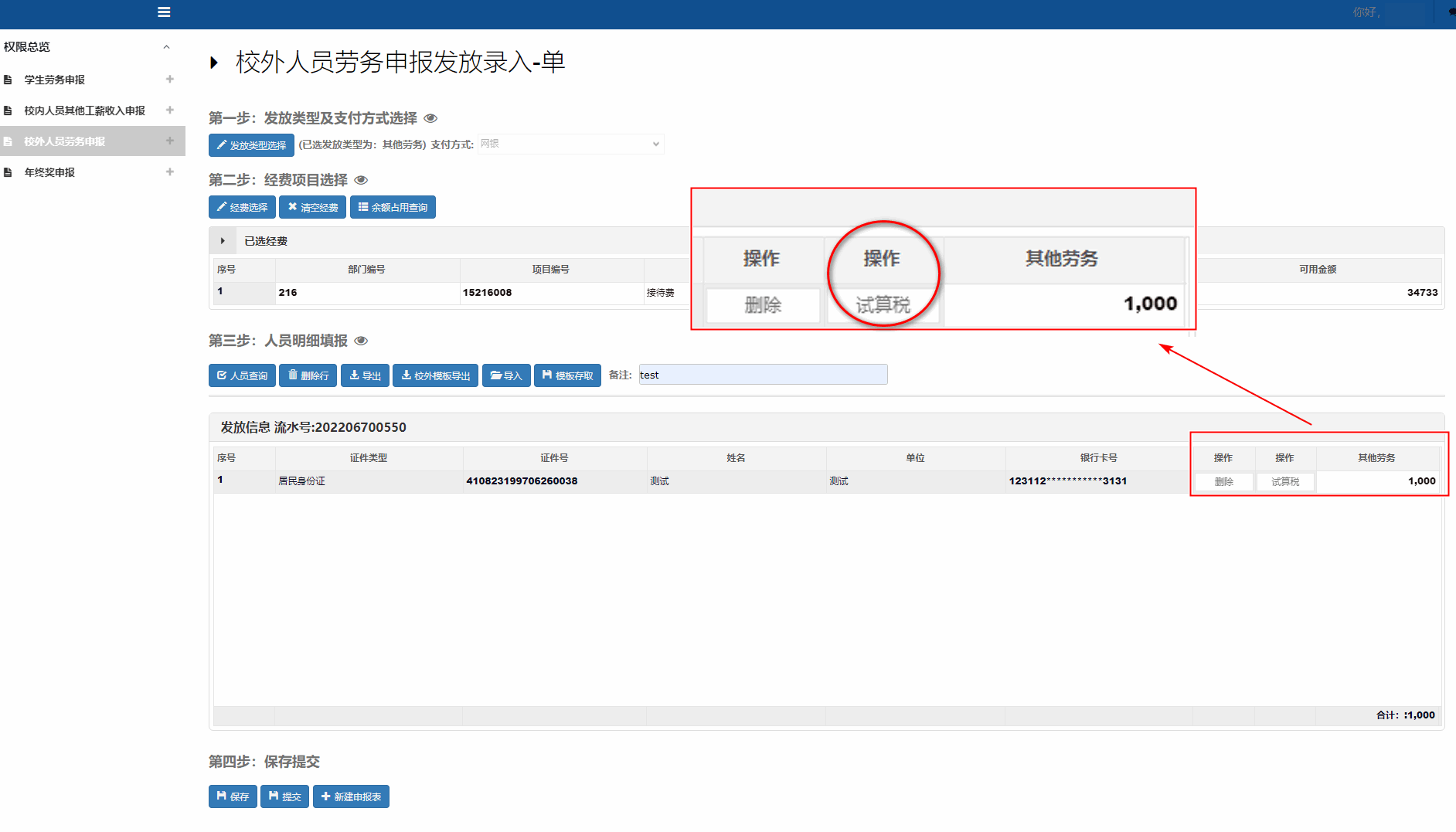
Task: Click 人员查询 button
Action: tap(242, 375)
